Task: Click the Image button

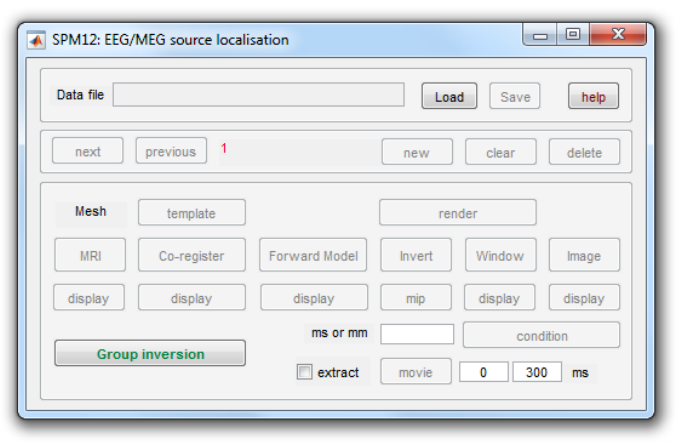Action: click(584, 255)
